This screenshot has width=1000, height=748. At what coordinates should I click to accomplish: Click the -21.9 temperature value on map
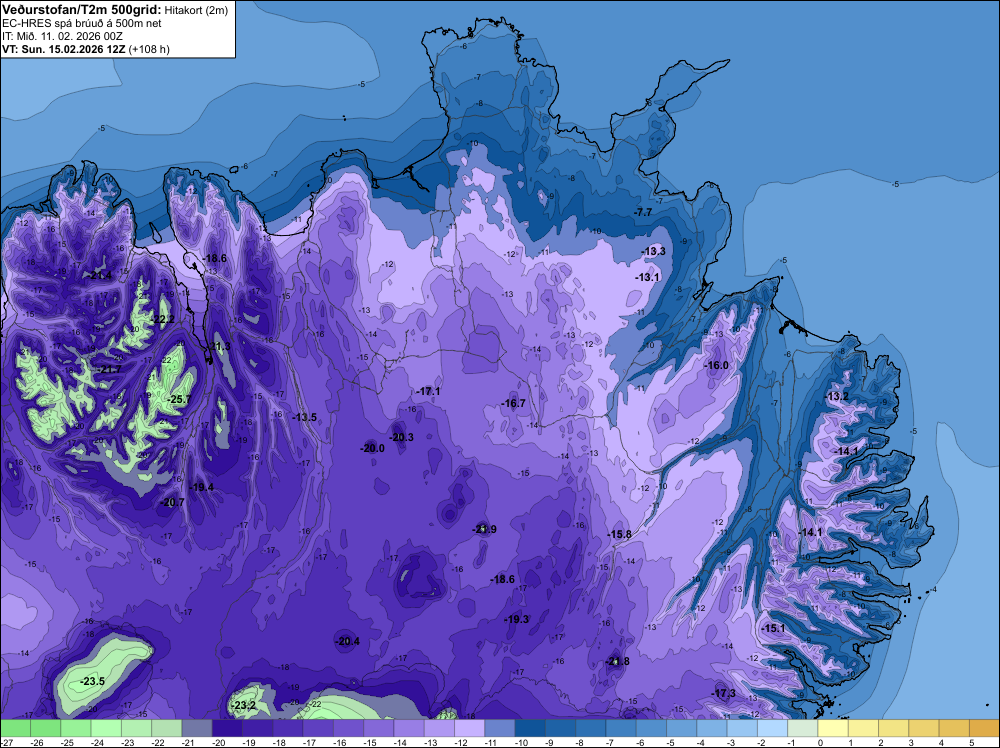pyautogui.click(x=484, y=529)
